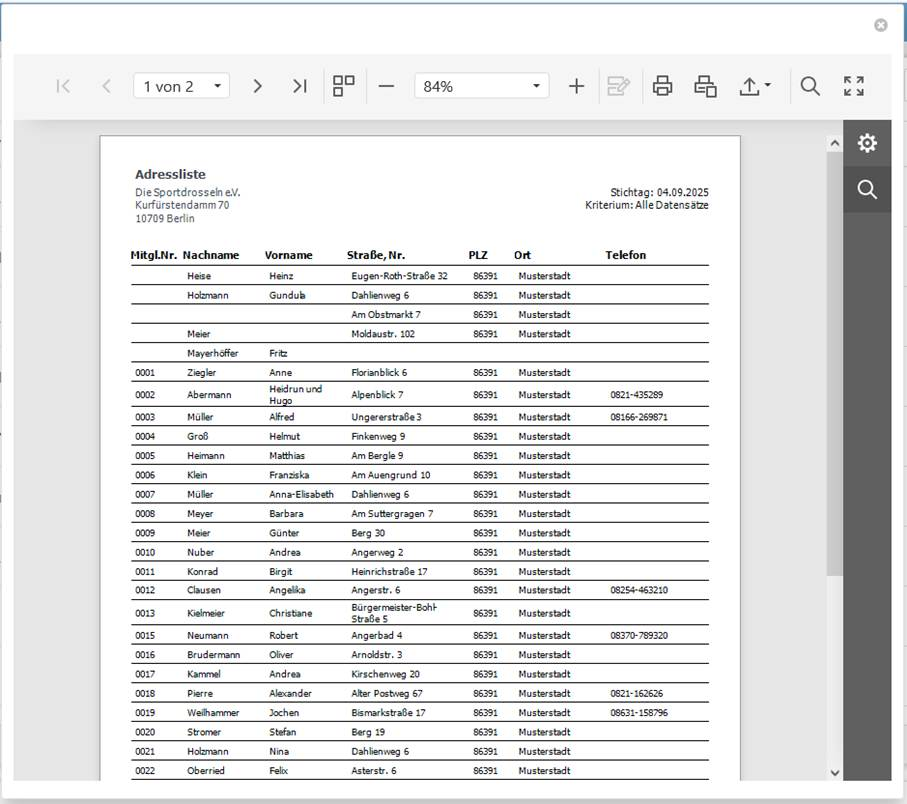Image resolution: width=907 pixels, height=804 pixels.
Task: Toggle full screen mode
Action: pos(853,86)
